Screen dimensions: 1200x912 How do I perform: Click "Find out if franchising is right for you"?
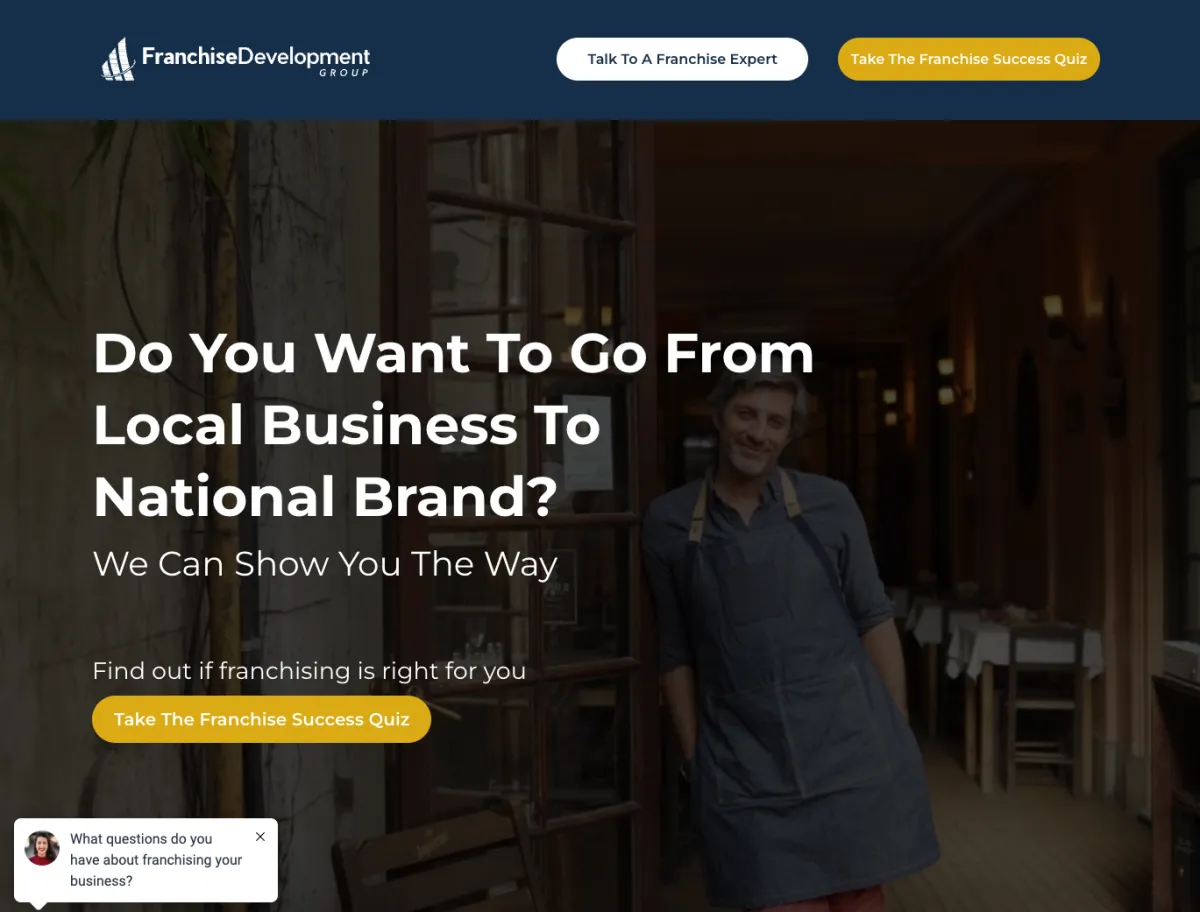pos(309,671)
